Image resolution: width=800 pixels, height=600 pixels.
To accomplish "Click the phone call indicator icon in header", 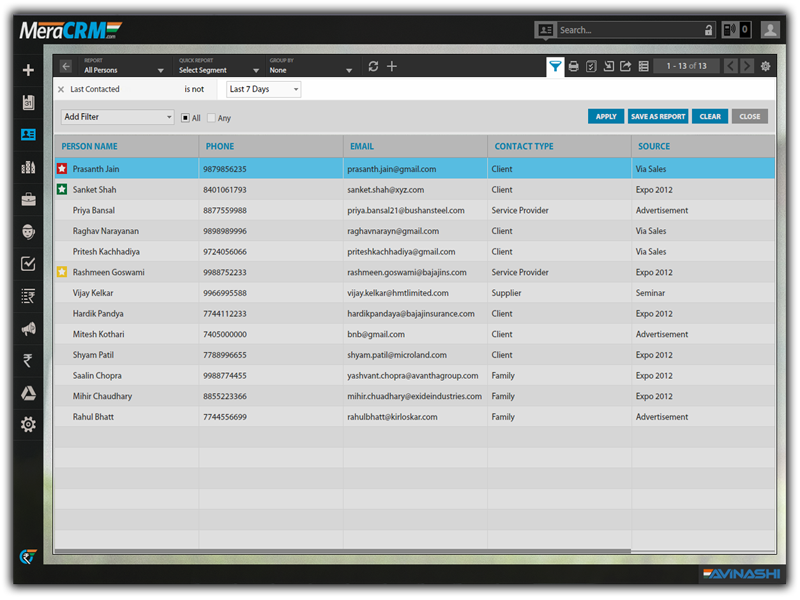I will [x=731, y=30].
